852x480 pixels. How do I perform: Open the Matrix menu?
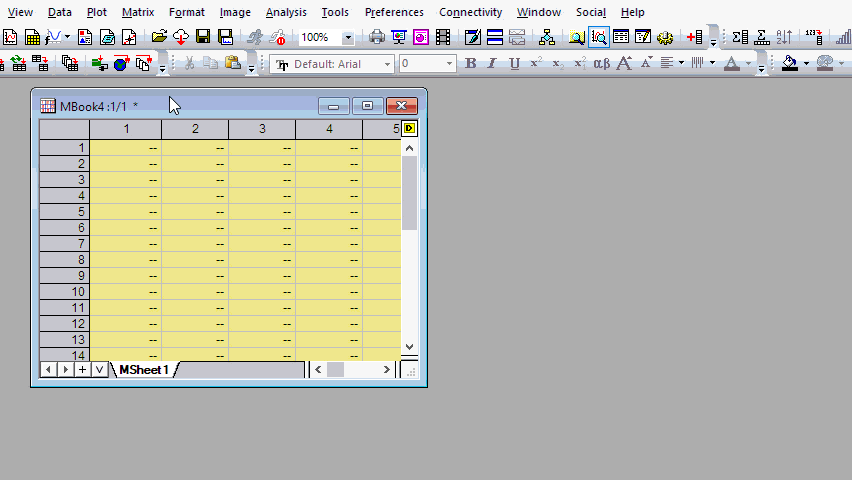137,12
